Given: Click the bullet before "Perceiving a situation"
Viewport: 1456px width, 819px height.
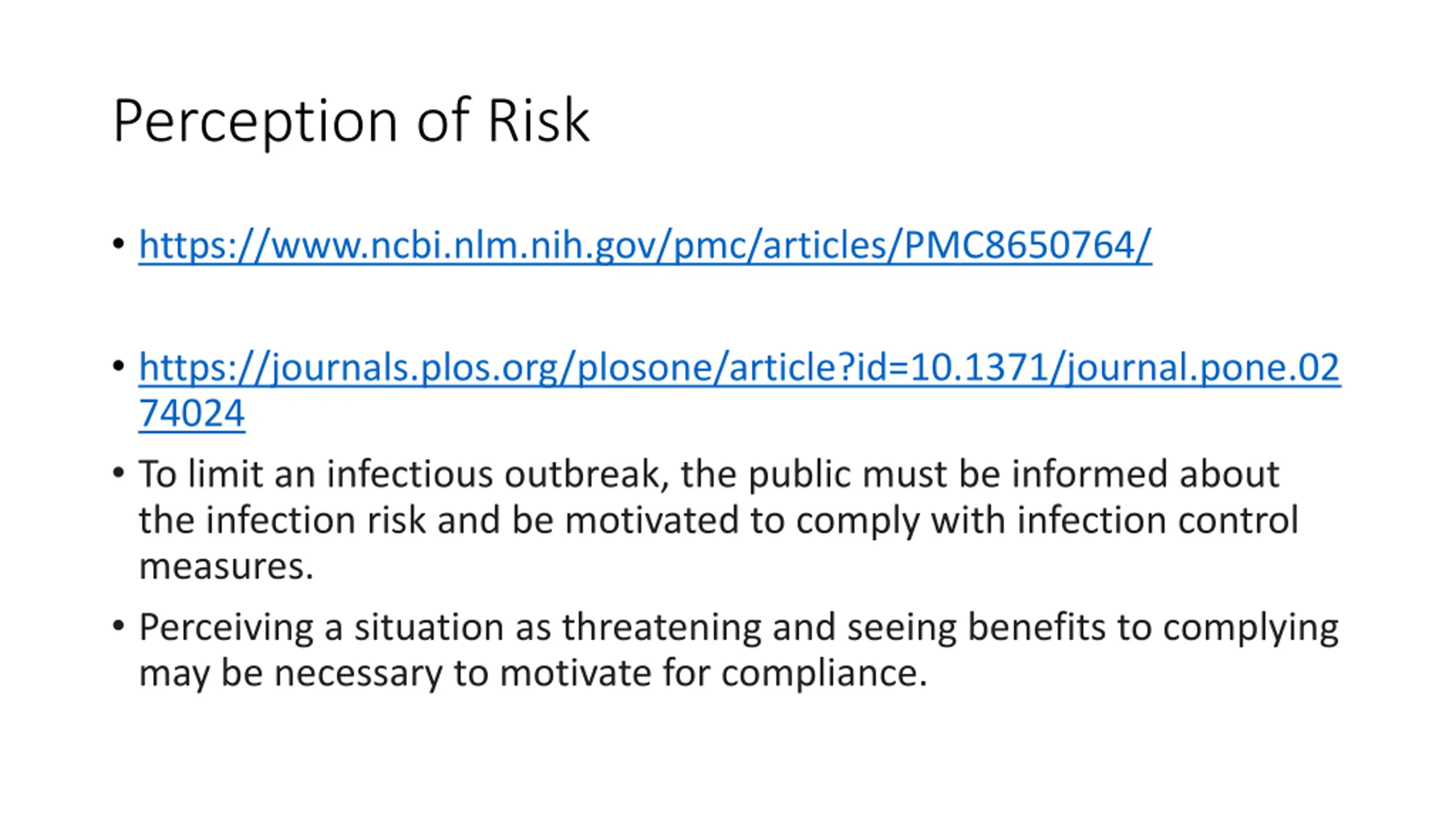Looking at the screenshot, I should (118, 626).
